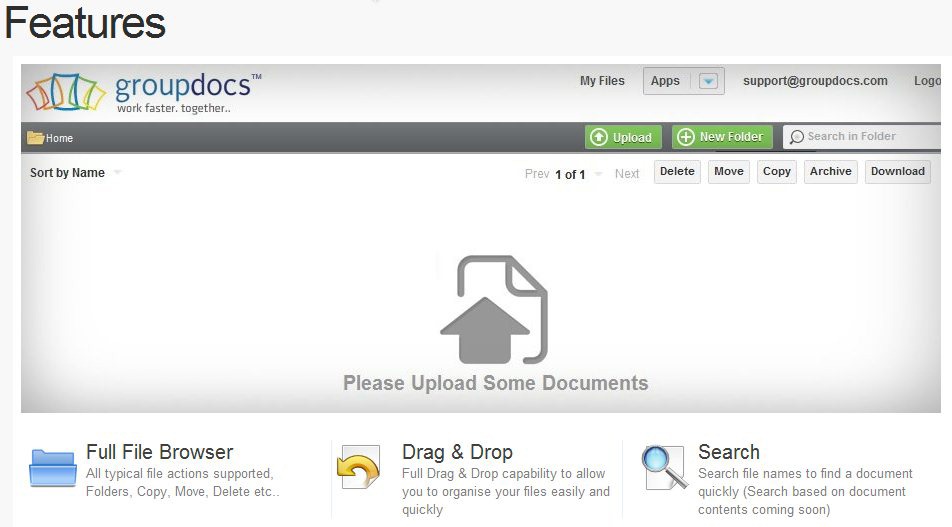This screenshot has width=952, height=527.
Task: Click the Delete button
Action: tap(677, 172)
